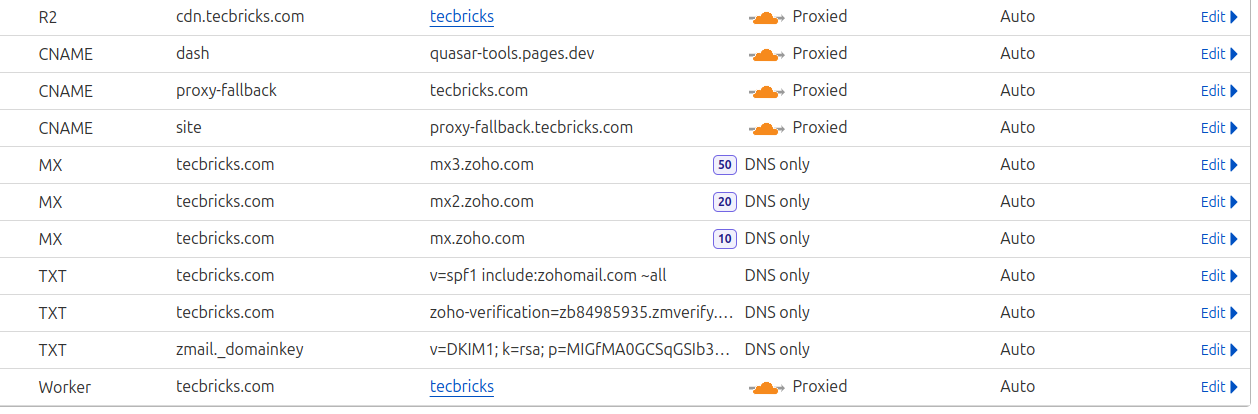Click the Proxied cloud icon in the Worker row
This screenshot has width=1258, height=414.
coord(766,387)
